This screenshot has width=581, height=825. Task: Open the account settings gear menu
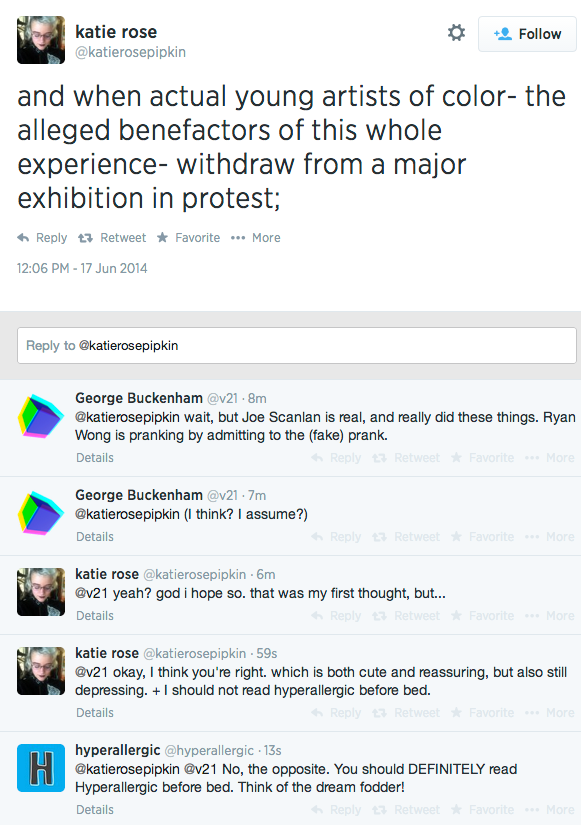456,32
